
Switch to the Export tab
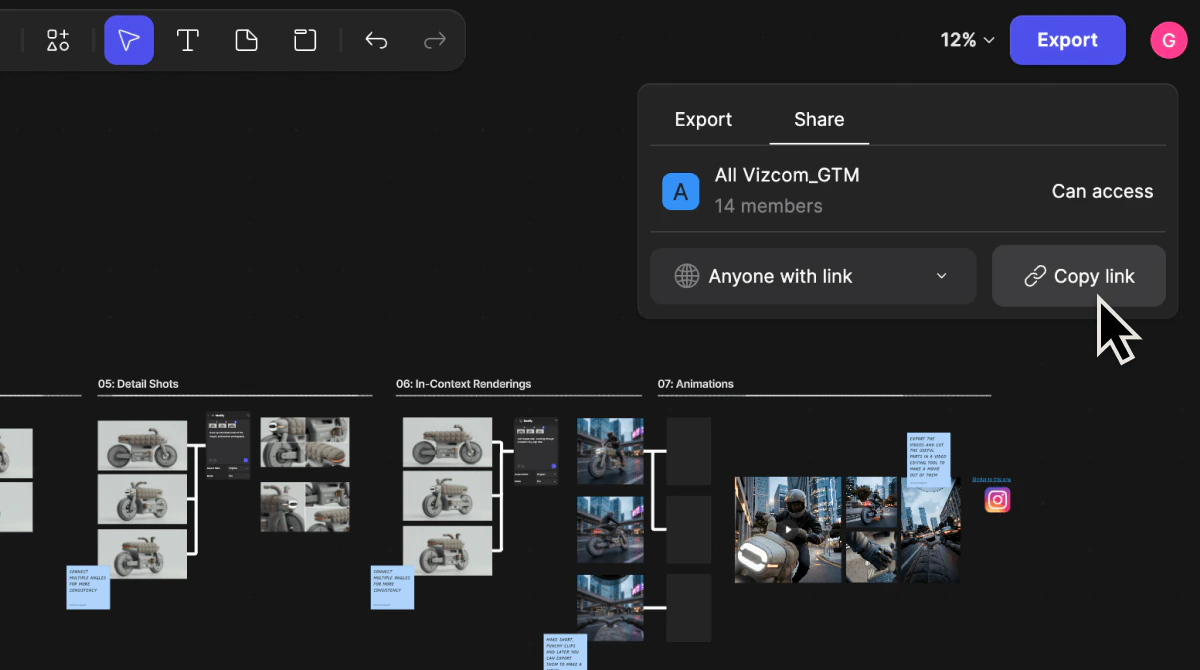[x=703, y=119]
